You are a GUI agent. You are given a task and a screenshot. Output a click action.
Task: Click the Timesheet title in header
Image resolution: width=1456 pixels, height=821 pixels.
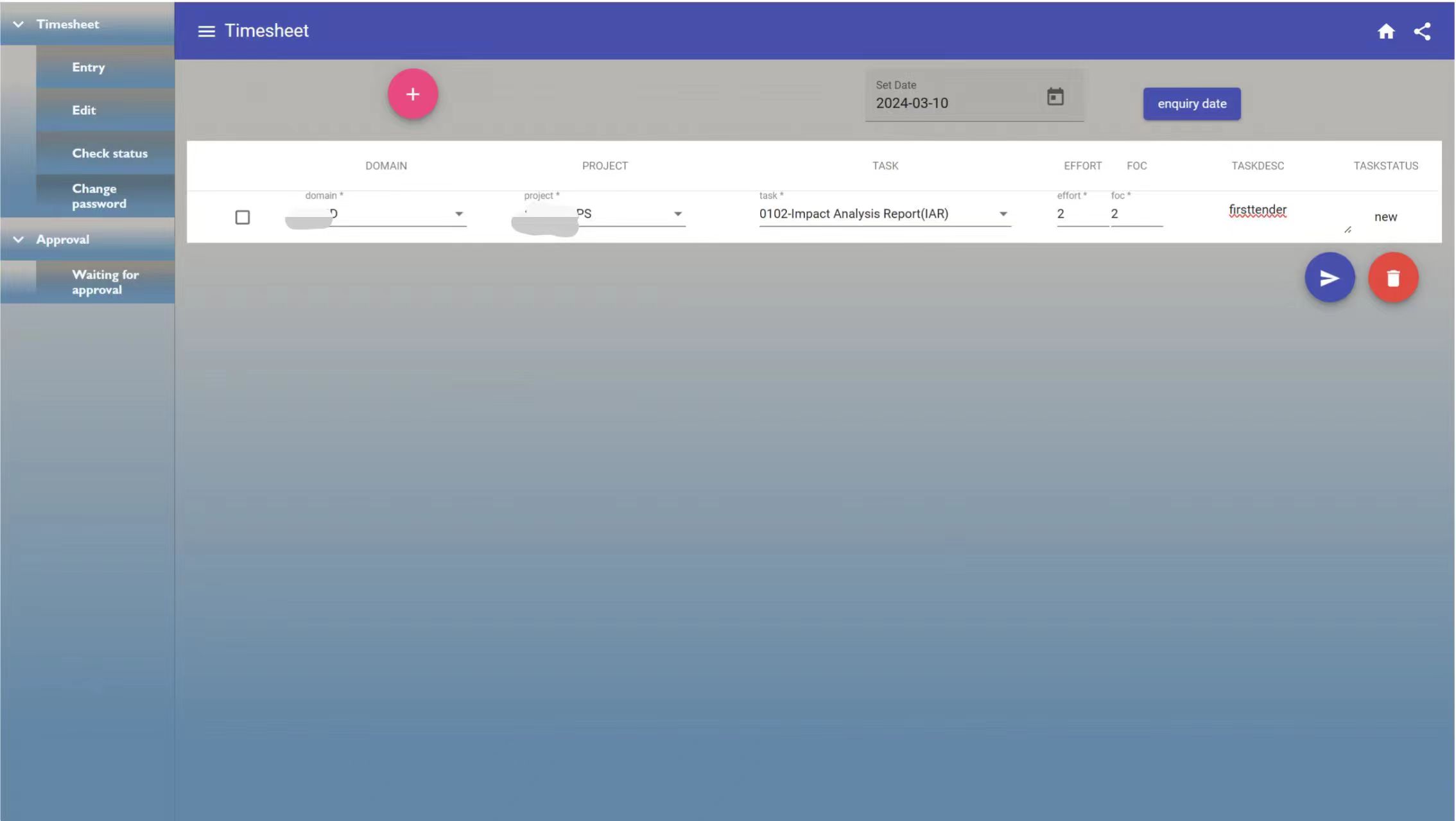click(x=266, y=31)
